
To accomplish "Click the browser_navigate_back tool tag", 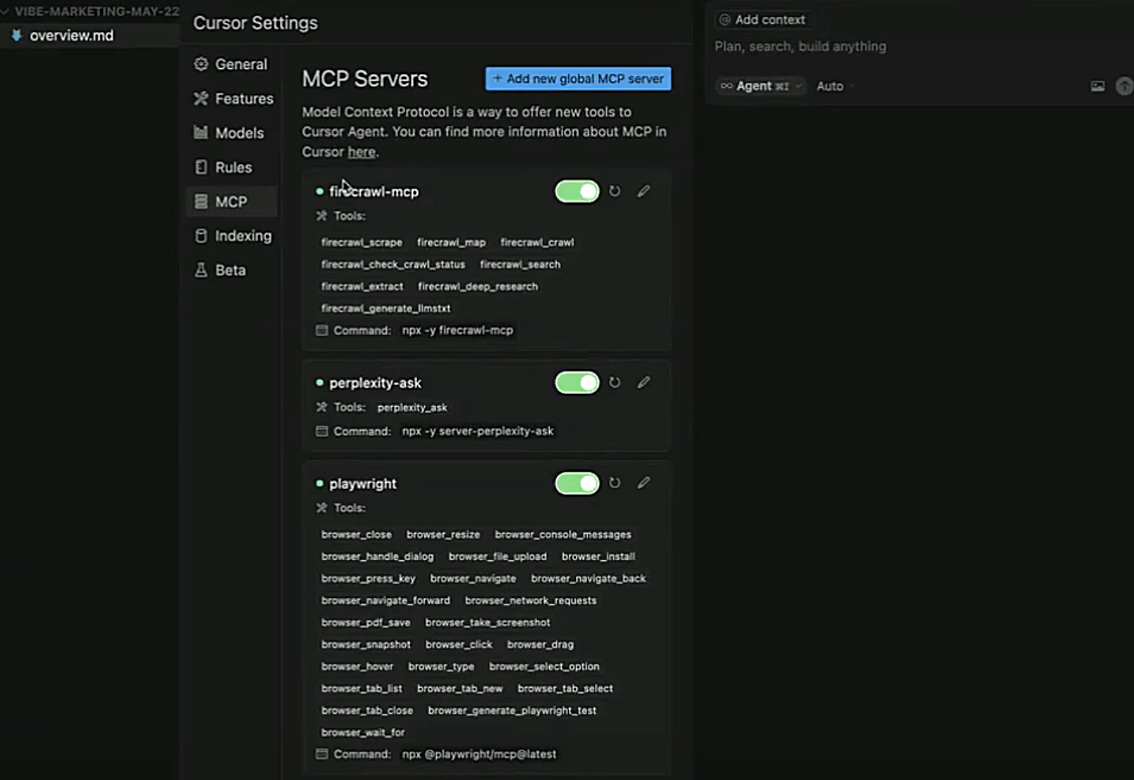I will [x=588, y=578].
